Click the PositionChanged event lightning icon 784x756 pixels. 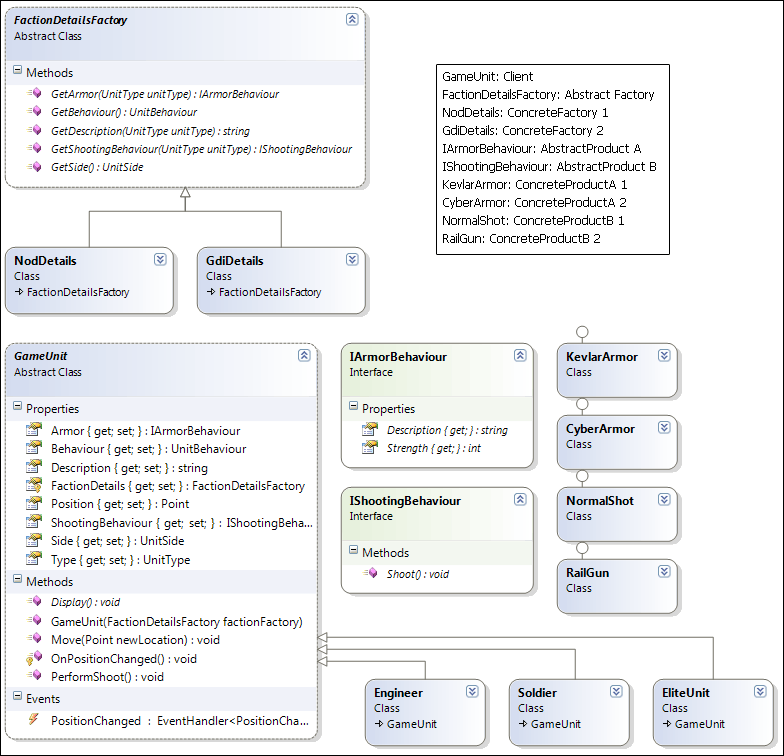[34, 719]
